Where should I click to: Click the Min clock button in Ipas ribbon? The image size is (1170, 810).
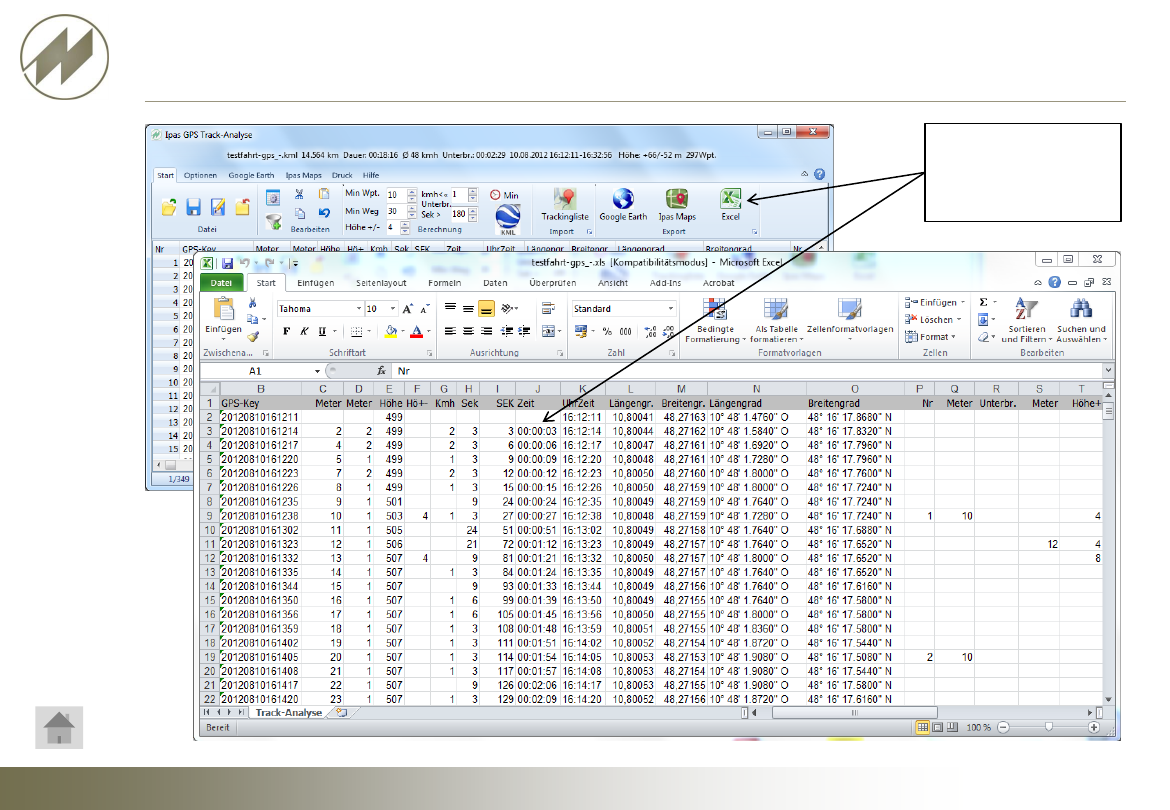coord(504,195)
